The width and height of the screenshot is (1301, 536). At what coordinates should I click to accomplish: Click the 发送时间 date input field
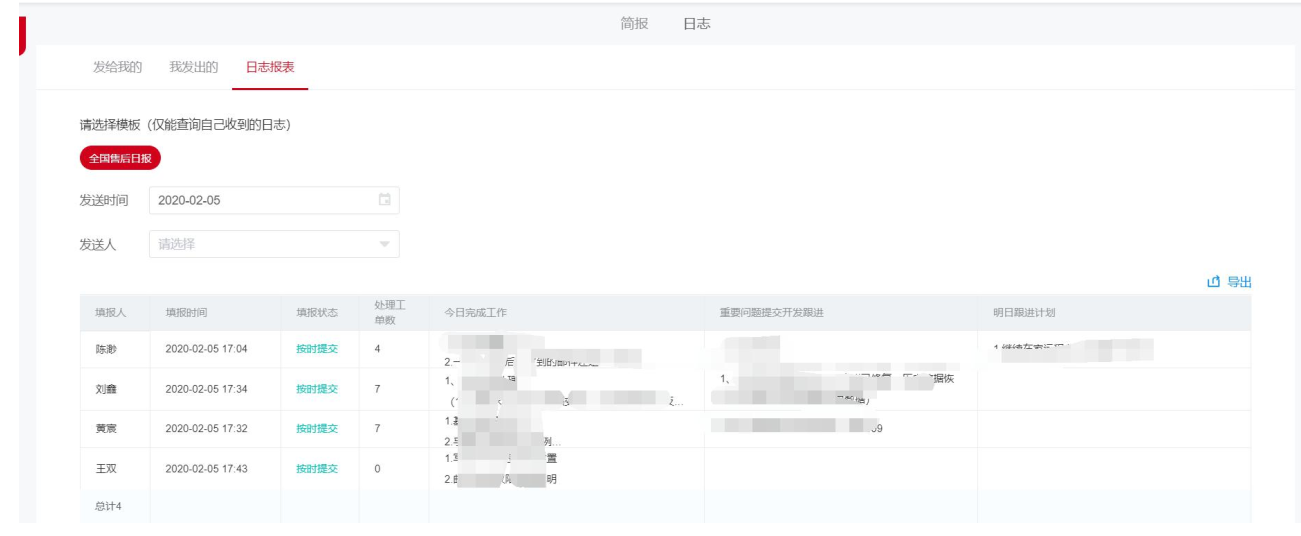(265, 200)
